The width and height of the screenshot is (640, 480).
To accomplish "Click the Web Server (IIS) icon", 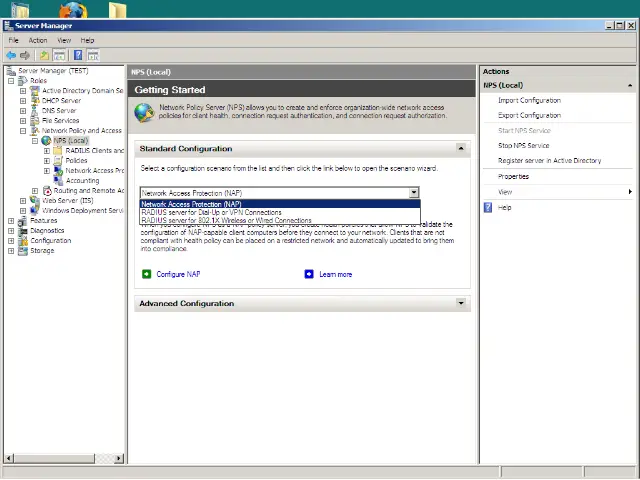I will (35, 200).
